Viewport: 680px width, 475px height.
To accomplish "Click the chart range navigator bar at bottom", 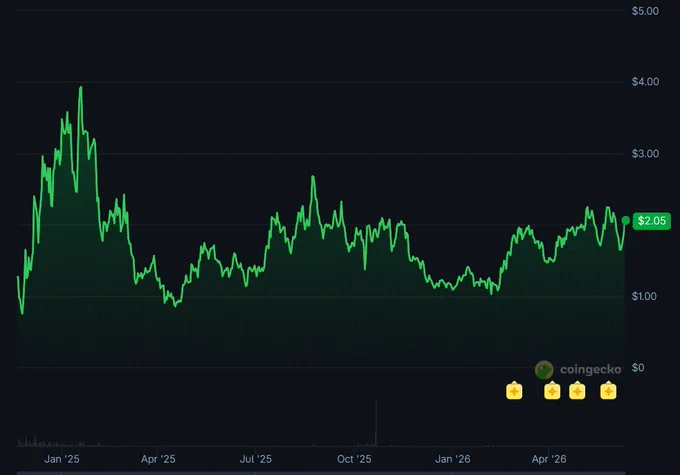I will tap(321, 473).
